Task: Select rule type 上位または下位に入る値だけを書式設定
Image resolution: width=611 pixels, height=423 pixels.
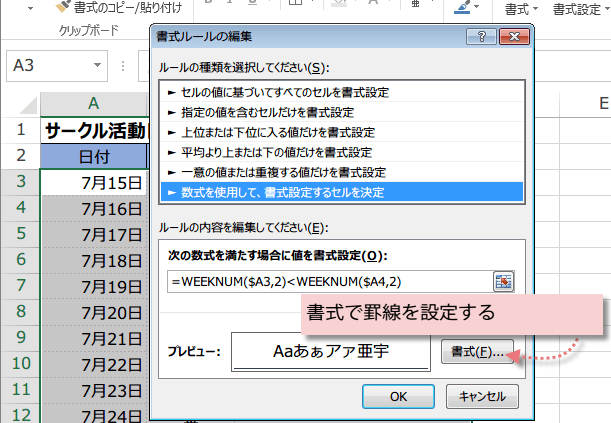Action: coord(342,132)
